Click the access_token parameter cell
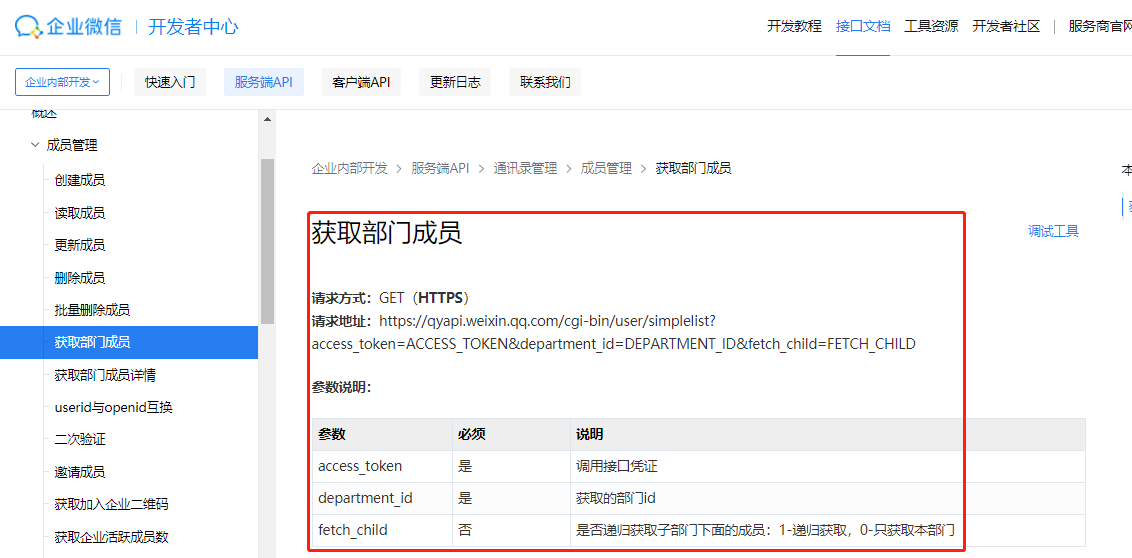The height and width of the screenshot is (558, 1132). click(x=383, y=466)
